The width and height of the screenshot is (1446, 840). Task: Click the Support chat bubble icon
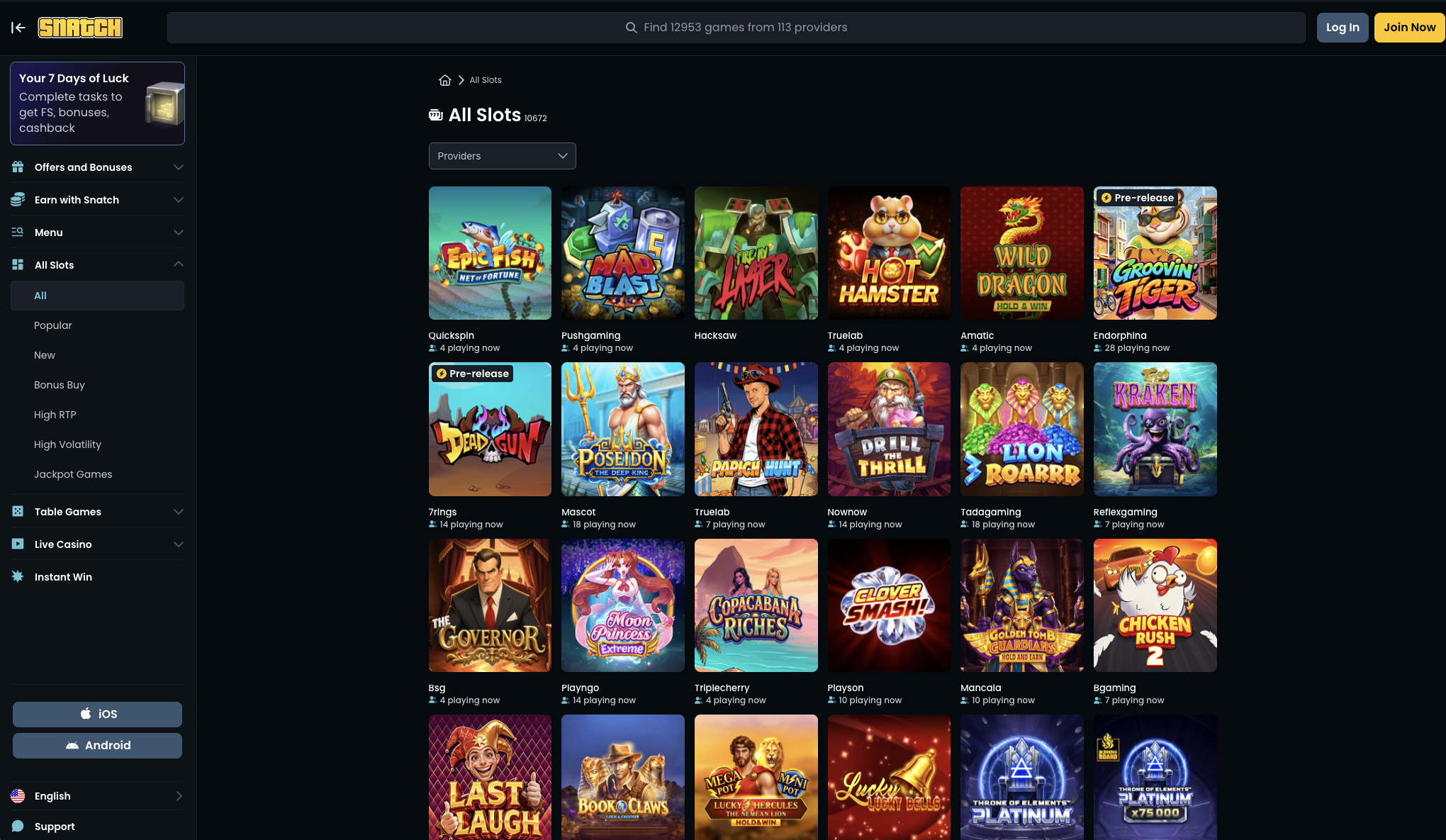(18, 827)
